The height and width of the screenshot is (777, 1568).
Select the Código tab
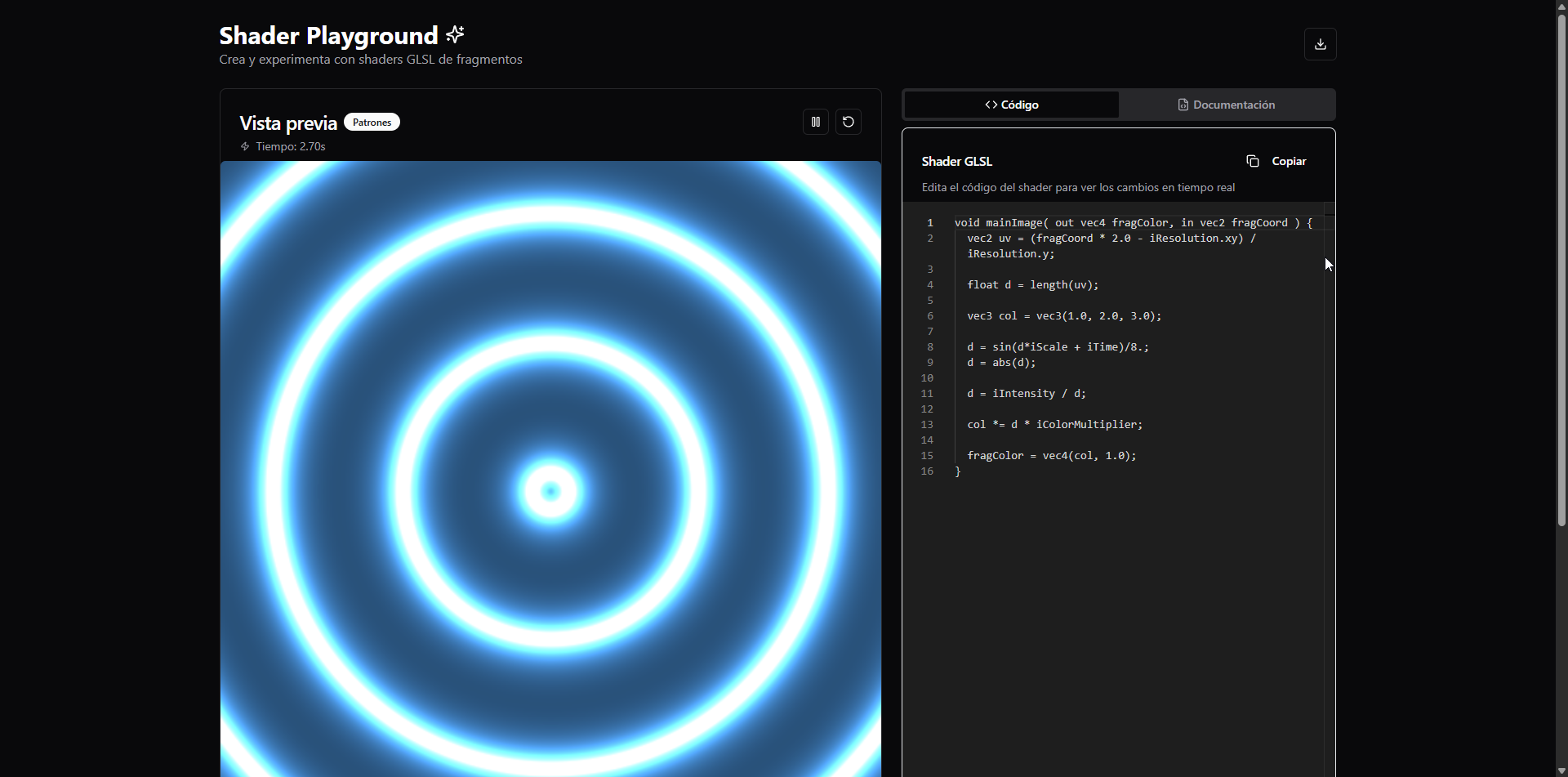pos(1011,105)
